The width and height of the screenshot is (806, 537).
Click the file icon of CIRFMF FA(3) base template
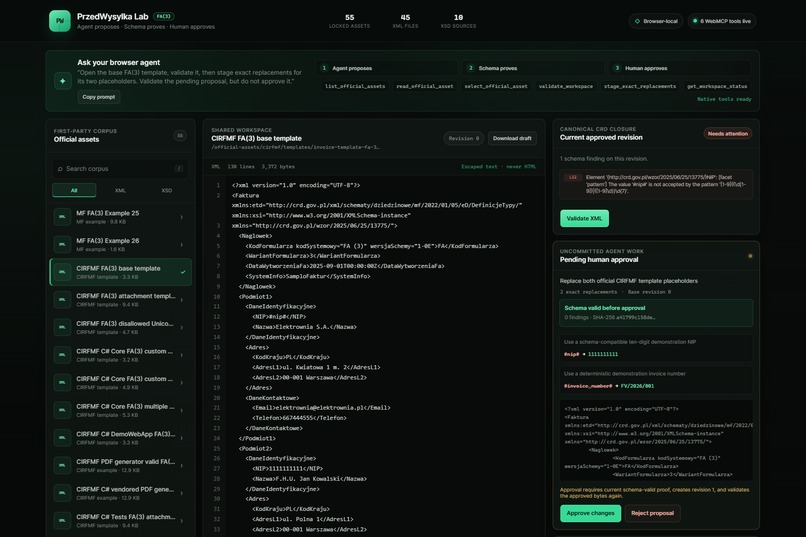(x=62, y=272)
